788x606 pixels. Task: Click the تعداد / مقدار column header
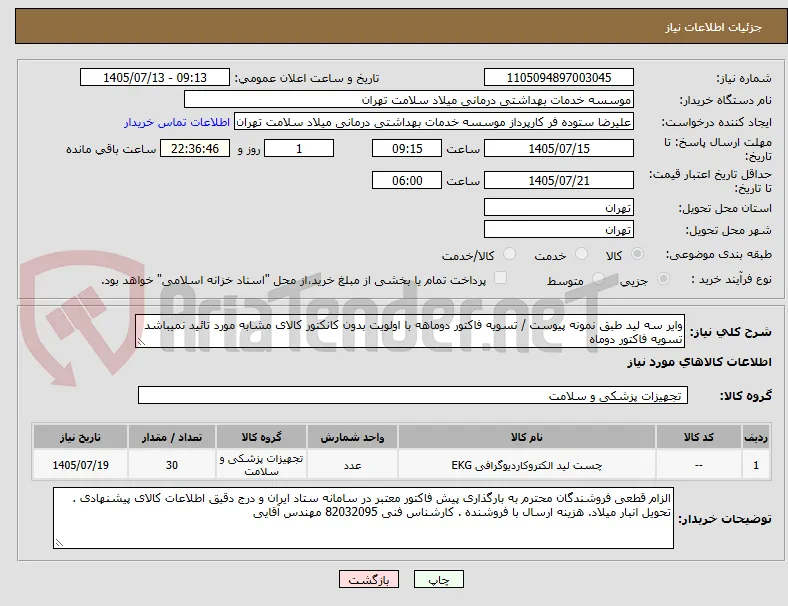click(172, 437)
